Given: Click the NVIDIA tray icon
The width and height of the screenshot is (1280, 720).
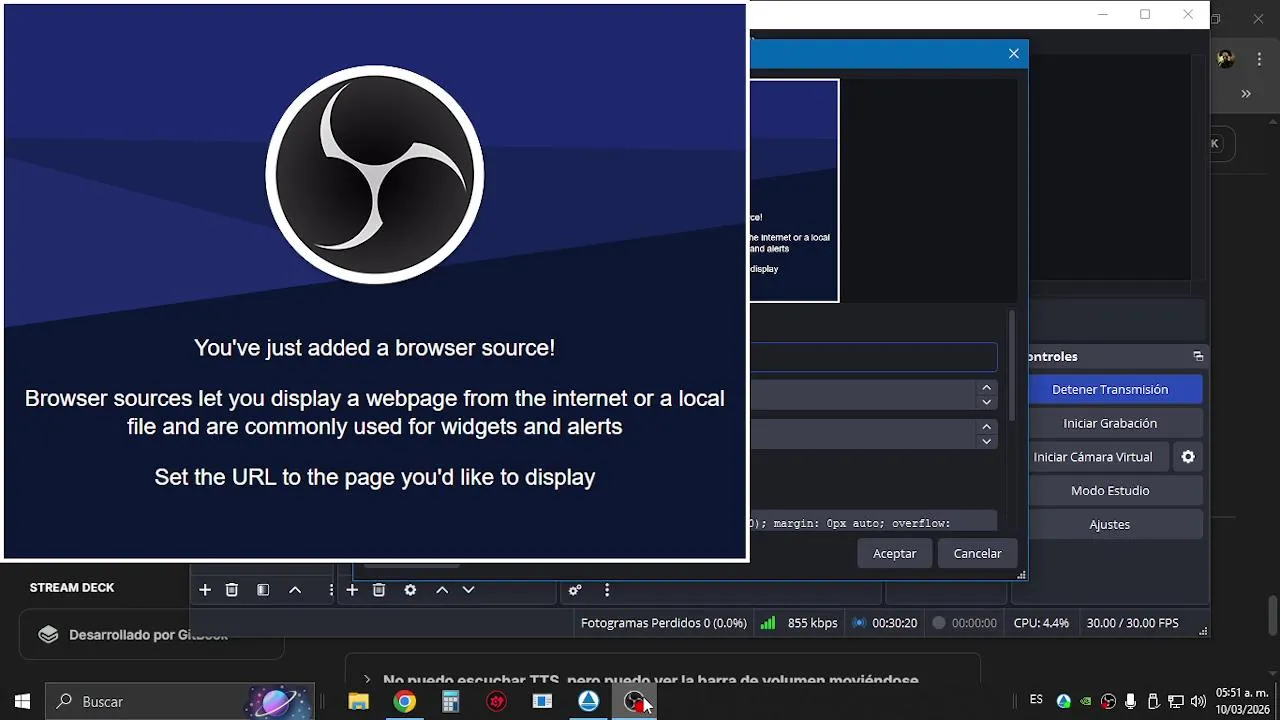Looking at the screenshot, I should pos(1086,702).
